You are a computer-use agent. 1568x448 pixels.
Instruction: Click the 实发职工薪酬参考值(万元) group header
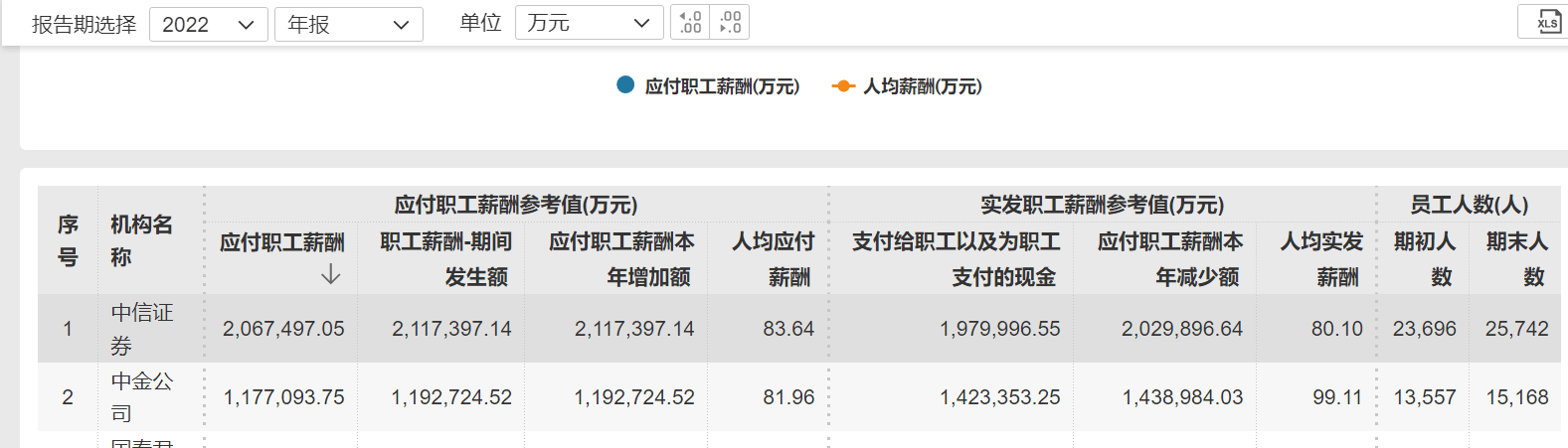coord(1103,205)
